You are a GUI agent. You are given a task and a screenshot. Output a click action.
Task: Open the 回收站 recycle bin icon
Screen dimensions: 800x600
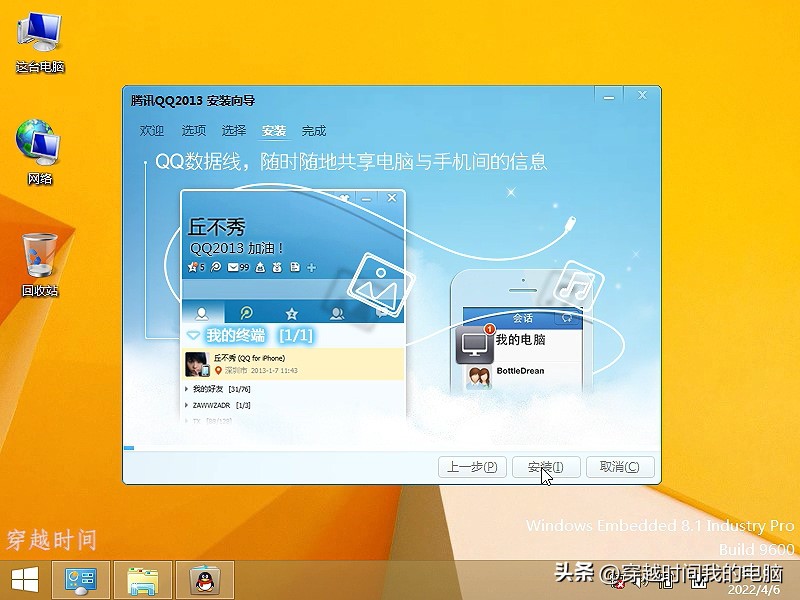point(40,264)
